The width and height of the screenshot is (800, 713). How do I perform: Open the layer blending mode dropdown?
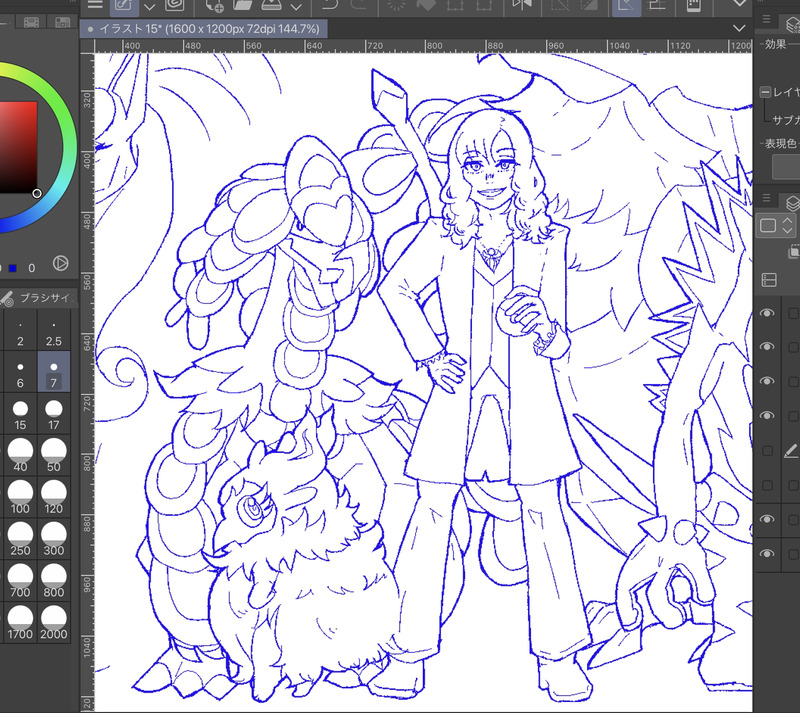tap(775, 225)
